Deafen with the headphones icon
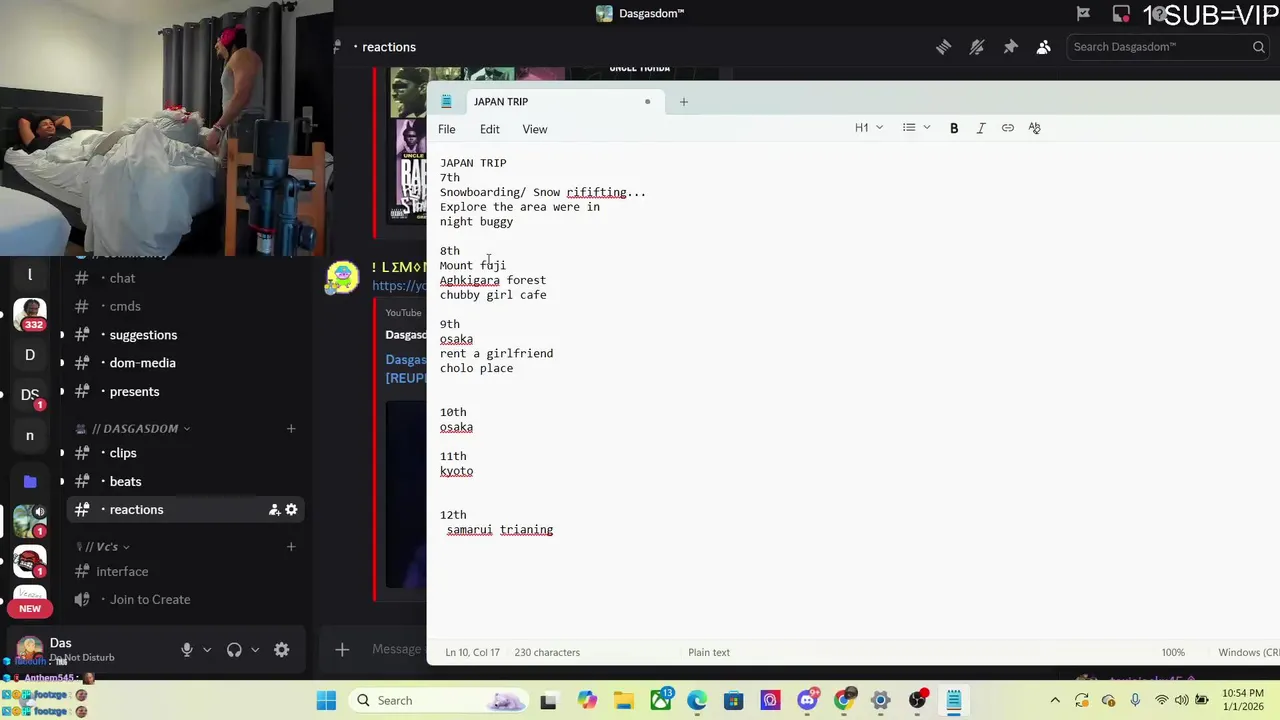The height and width of the screenshot is (720, 1280). 234,650
